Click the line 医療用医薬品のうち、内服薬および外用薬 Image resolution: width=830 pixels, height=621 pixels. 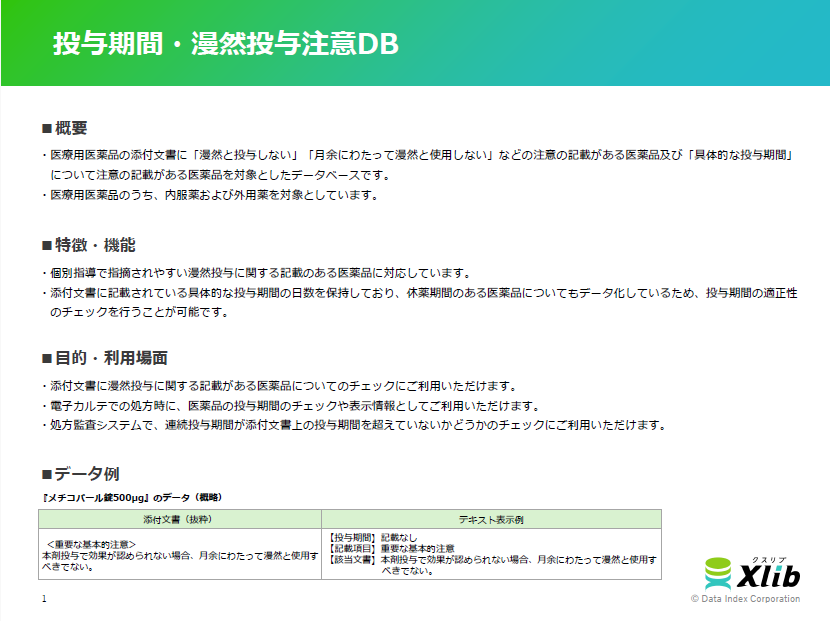(211, 195)
